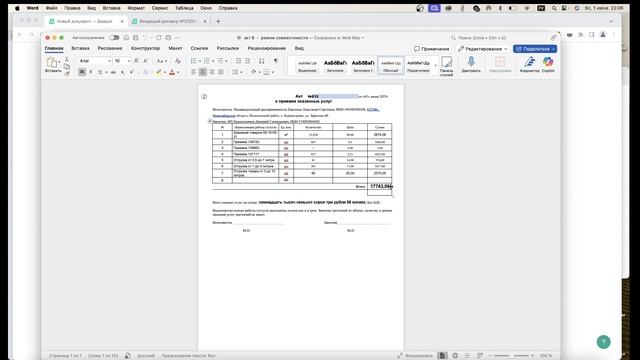Increase font size icon

click(137, 61)
